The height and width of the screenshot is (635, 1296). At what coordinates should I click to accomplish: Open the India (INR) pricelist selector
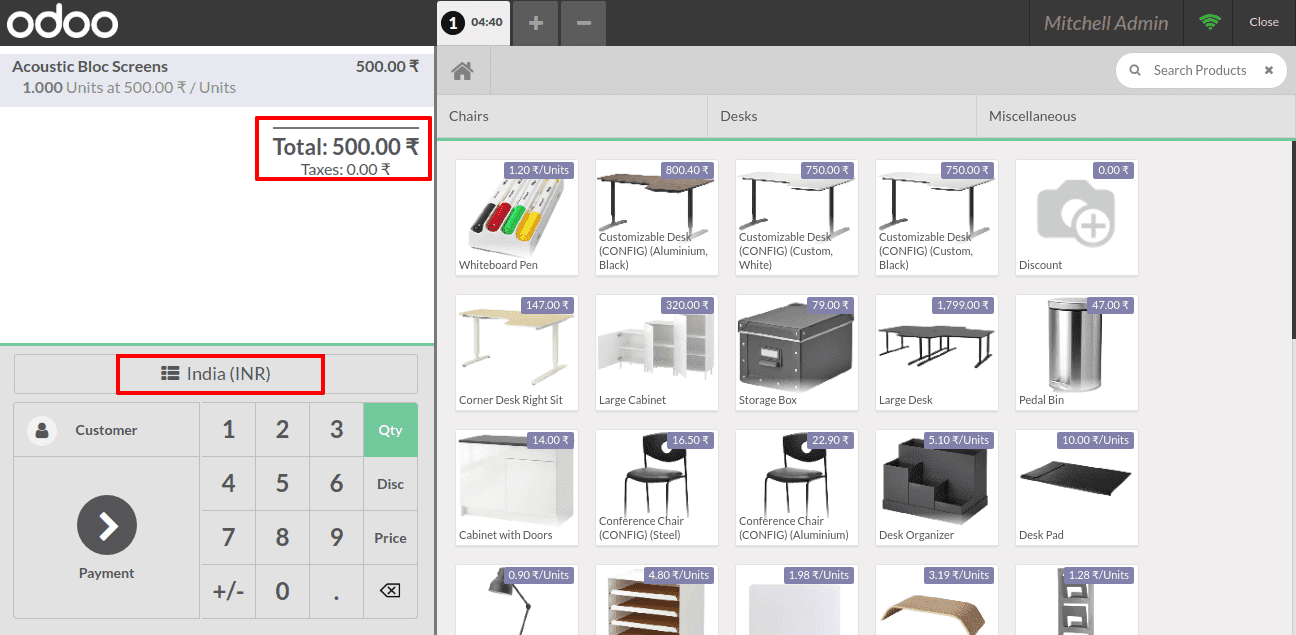point(216,374)
